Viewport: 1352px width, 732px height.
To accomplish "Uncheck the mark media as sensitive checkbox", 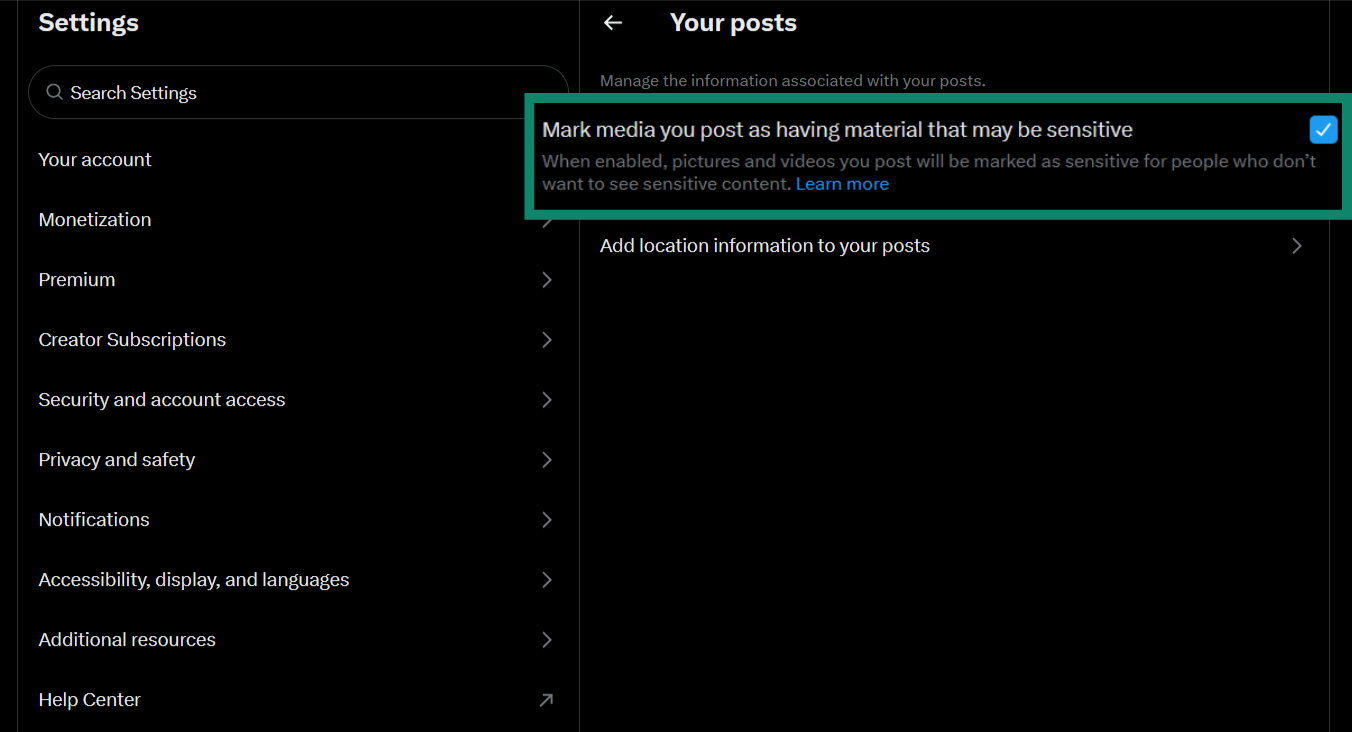I will pos(1322,129).
